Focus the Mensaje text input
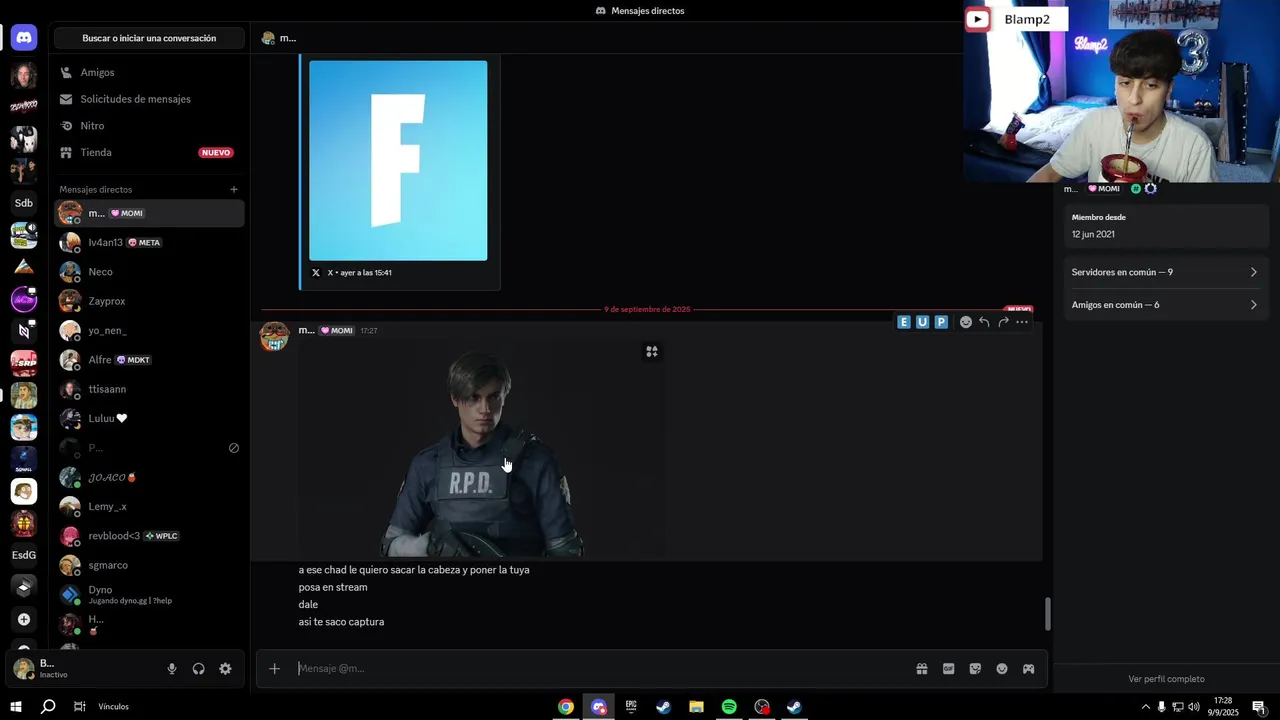The width and height of the screenshot is (1280, 720). 600,668
